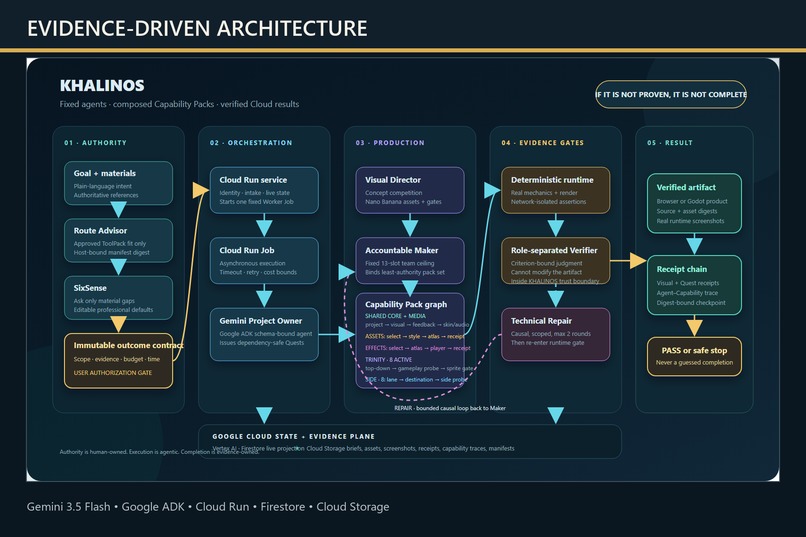Select the 'Role-separated Verifier' card
The width and height of the screenshot is (806, 537).
coord(556,261)
